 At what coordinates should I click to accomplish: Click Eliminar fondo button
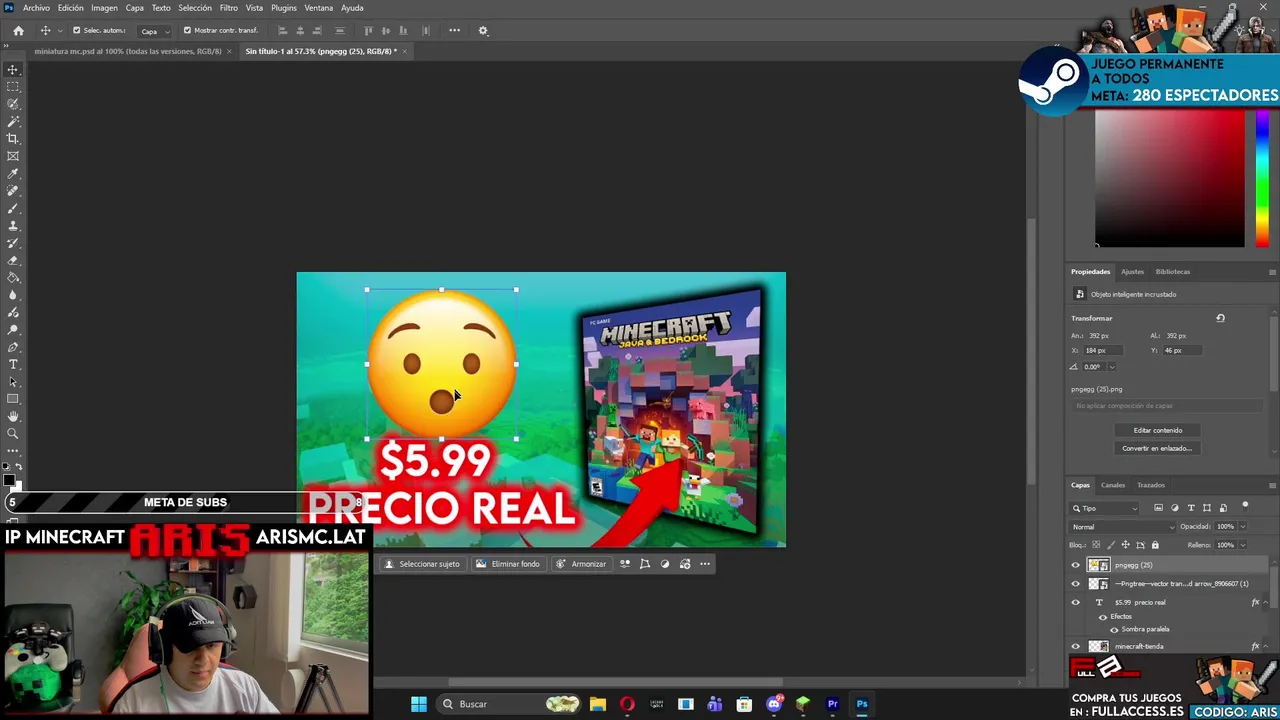[507, 564]
